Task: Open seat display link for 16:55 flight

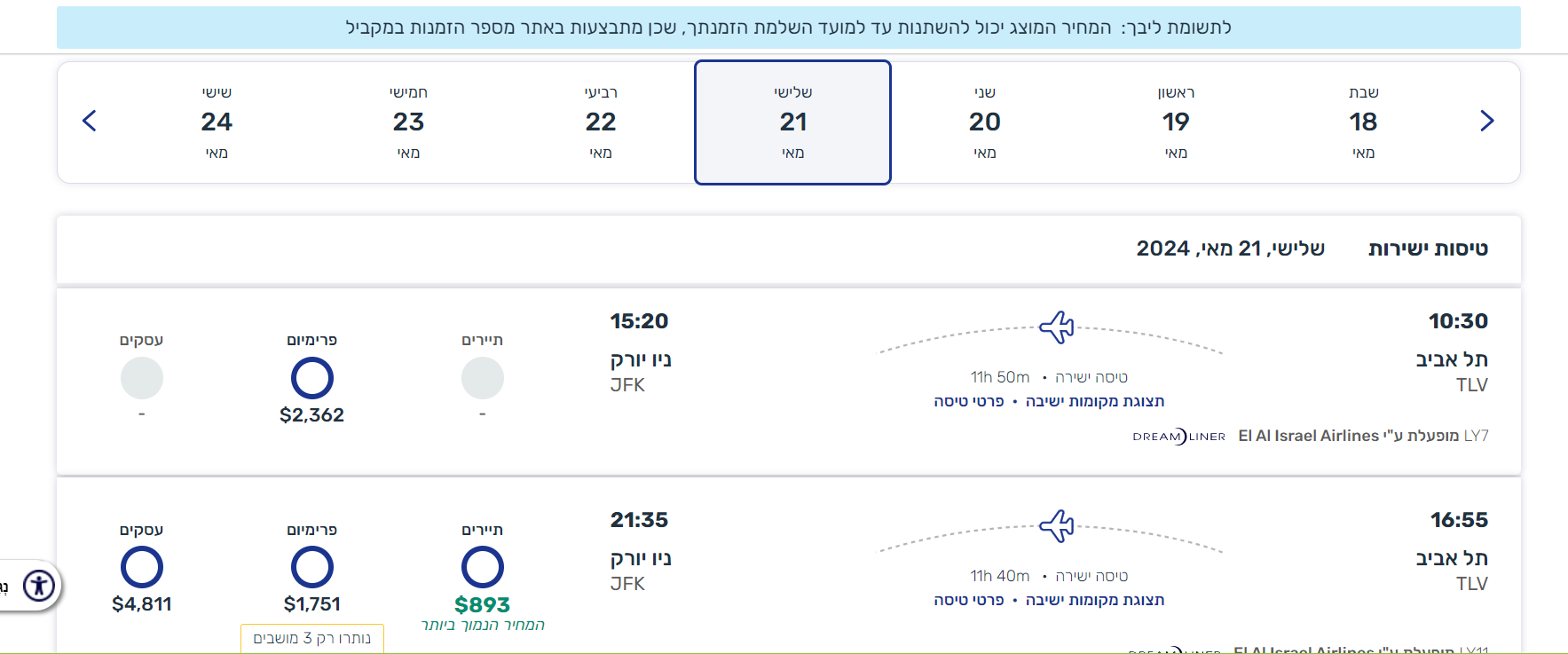Action: (x=1095, y=600)
